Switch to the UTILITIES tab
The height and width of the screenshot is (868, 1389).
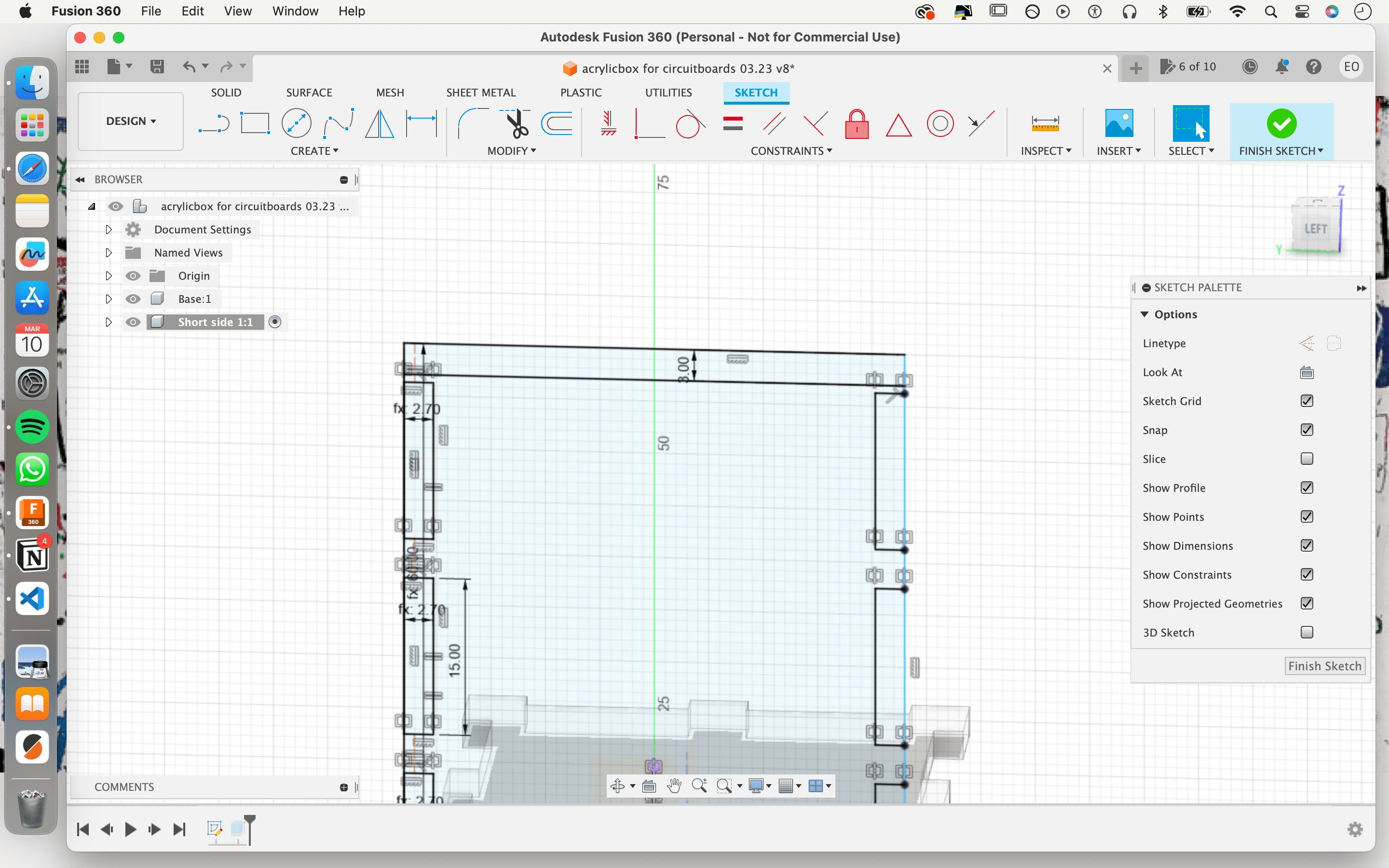coord(668,93)
